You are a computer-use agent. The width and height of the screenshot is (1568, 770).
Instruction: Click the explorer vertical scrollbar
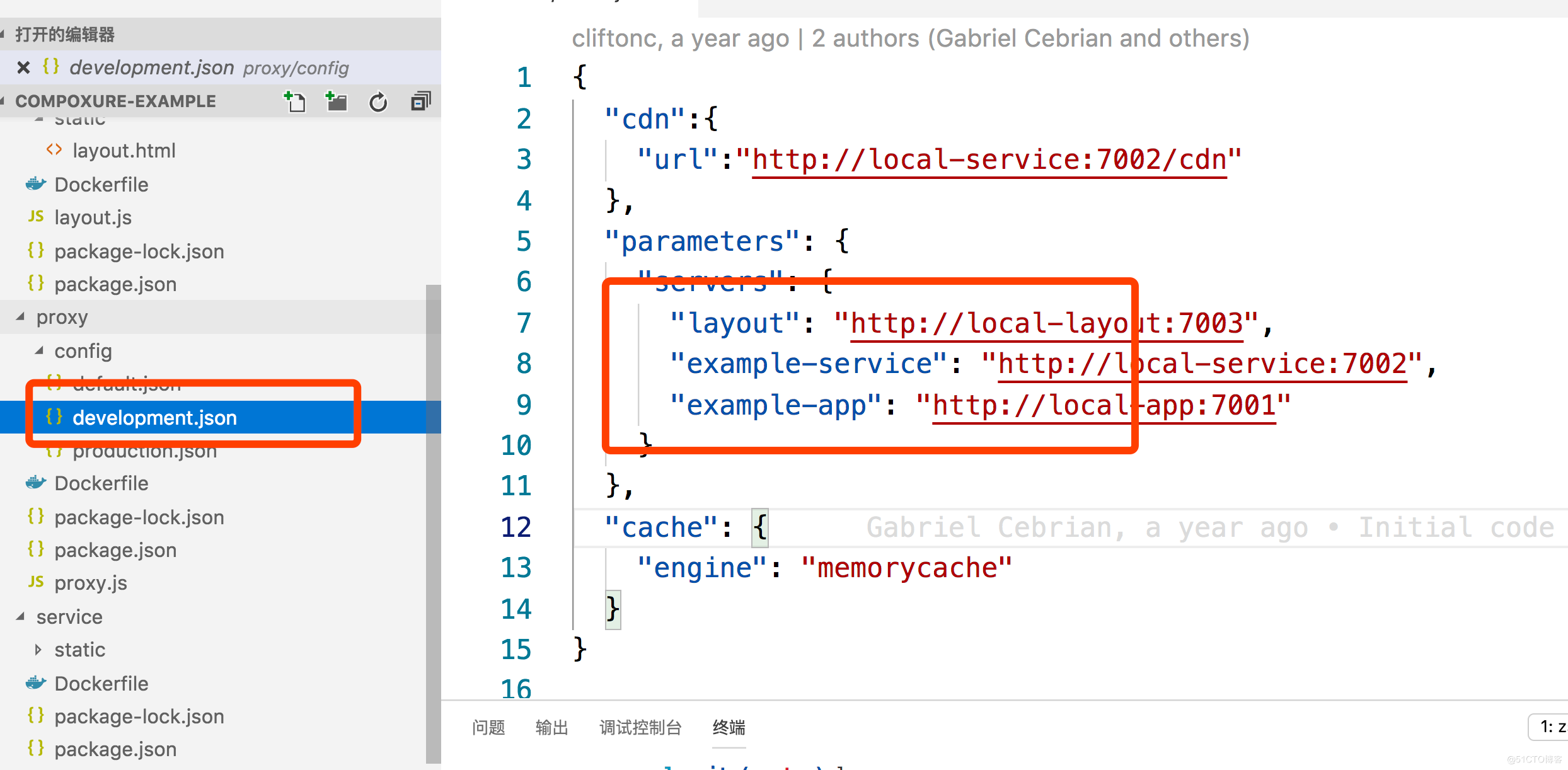433,523
